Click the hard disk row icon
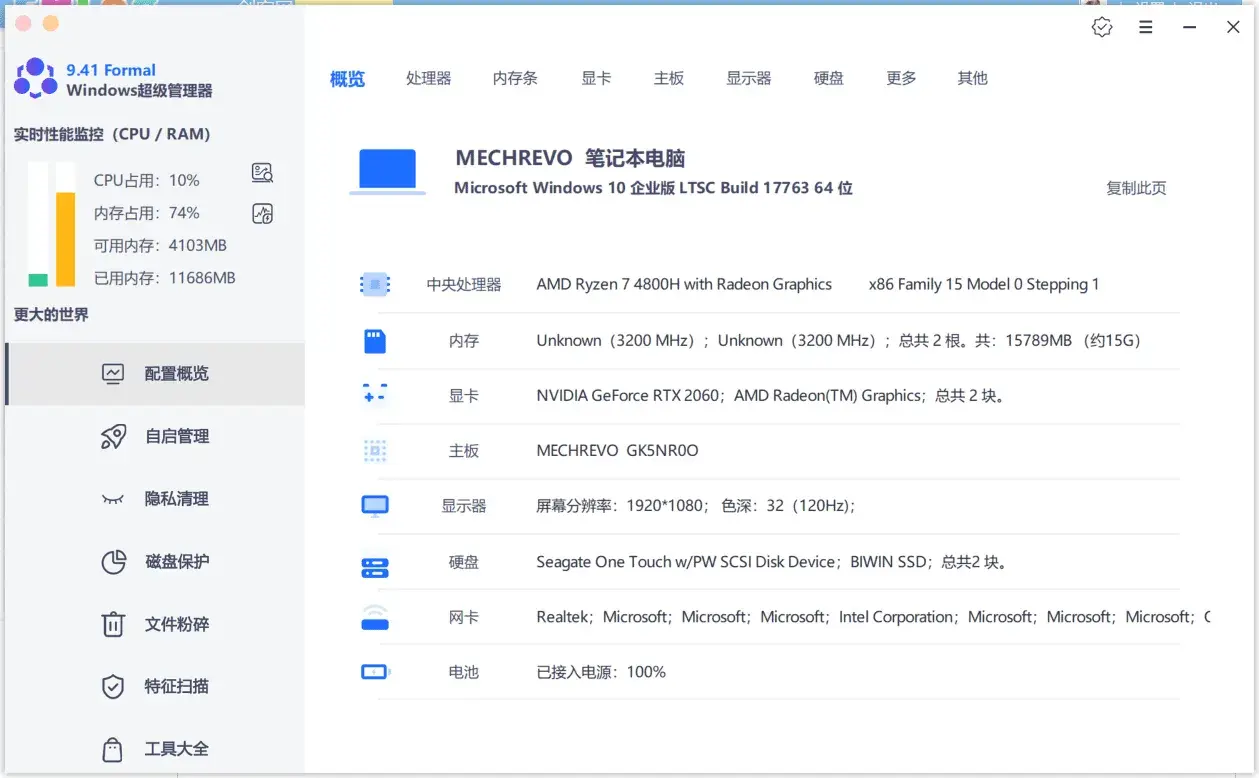 tap(375, 568)
